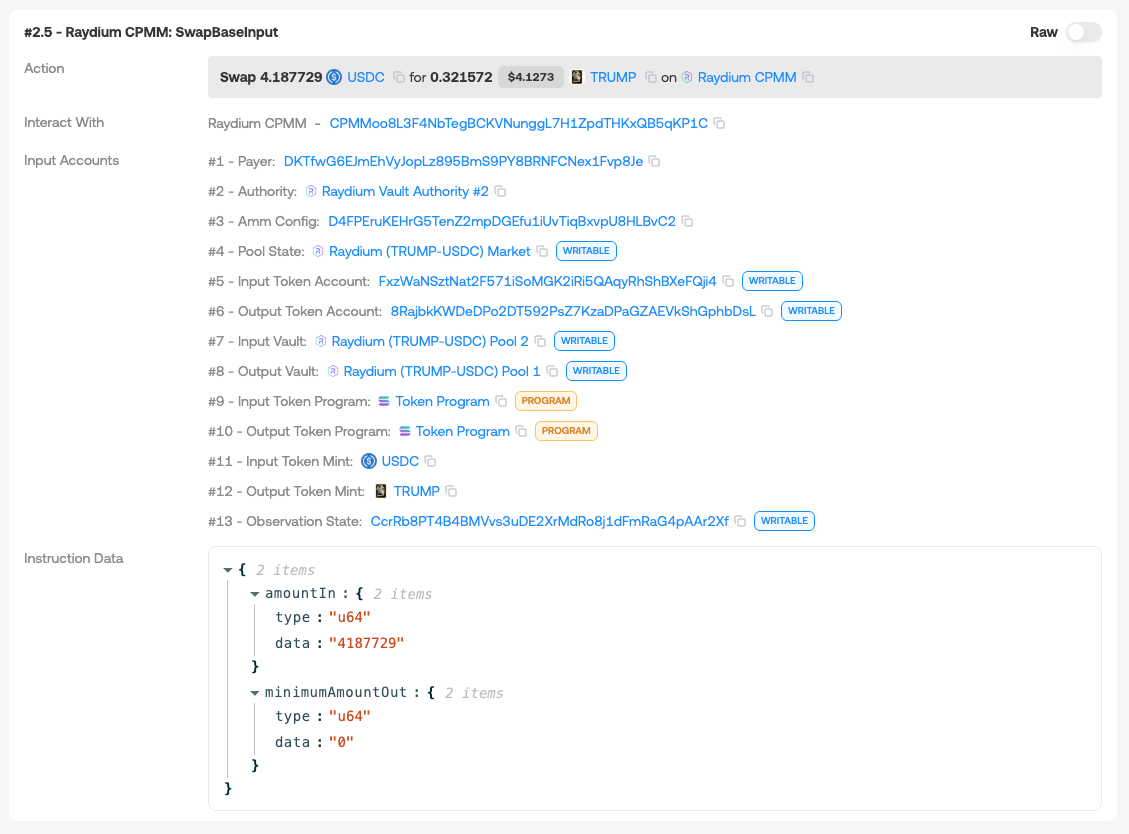This screenshot has width=1129, height=834.
Task: Collapse the minimumAmountOut JSON node
Action: pyautogui.click(x=255, y=693)
